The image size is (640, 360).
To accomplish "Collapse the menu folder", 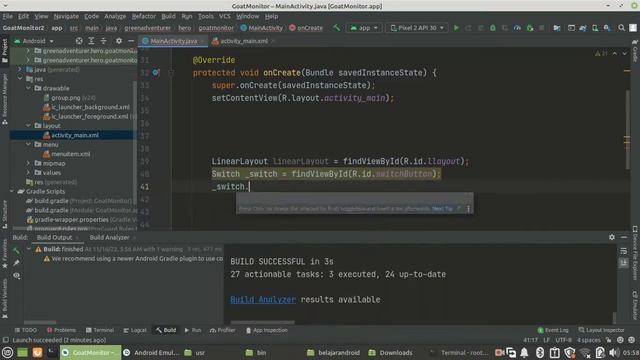I will click(x=28, y=144).
